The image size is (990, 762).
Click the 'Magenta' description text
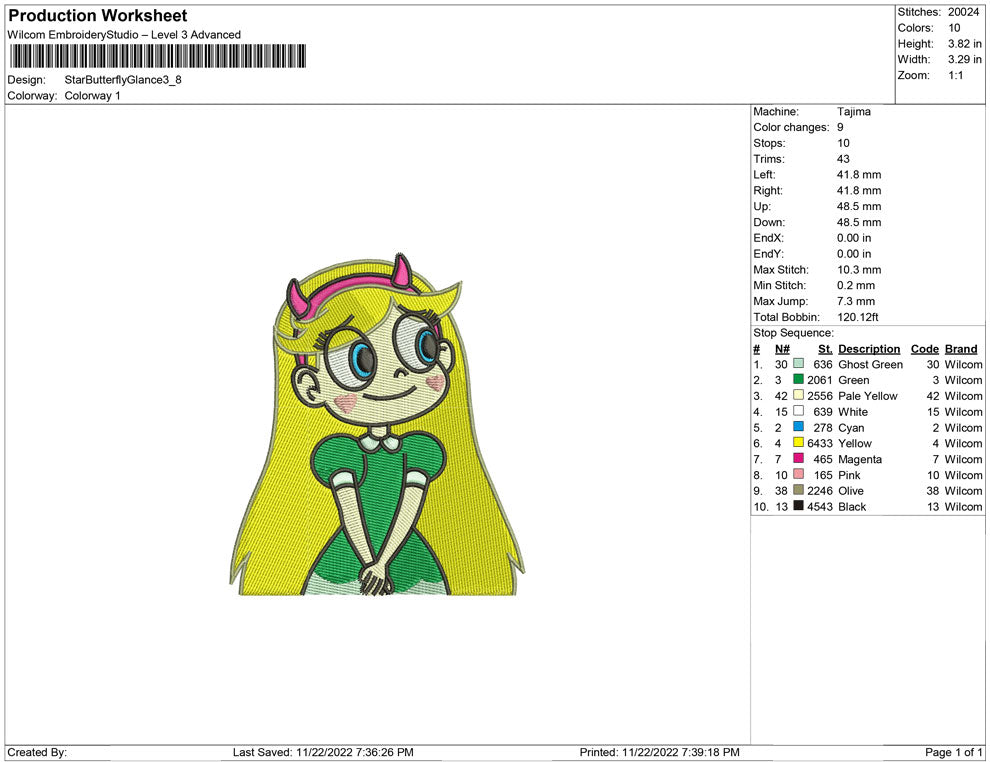pos(860,459)
